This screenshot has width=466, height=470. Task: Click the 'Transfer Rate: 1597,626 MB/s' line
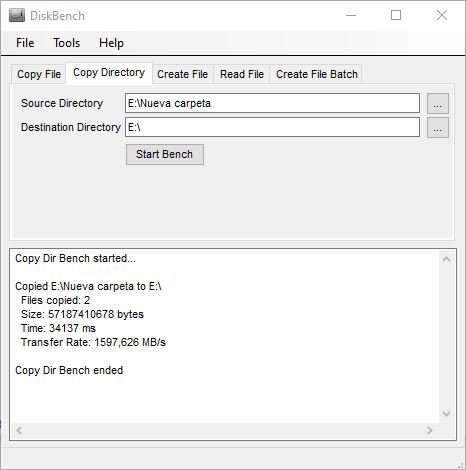tap(93, 342)
